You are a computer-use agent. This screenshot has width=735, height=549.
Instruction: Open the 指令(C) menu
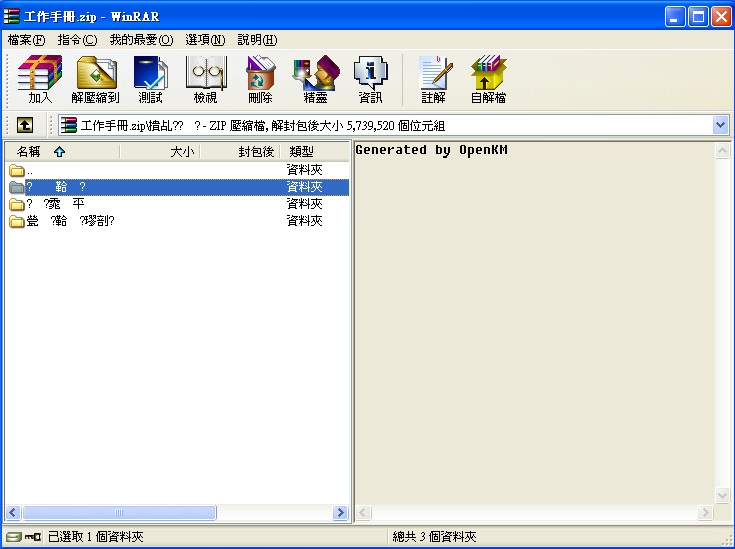(x=77, y=40)
